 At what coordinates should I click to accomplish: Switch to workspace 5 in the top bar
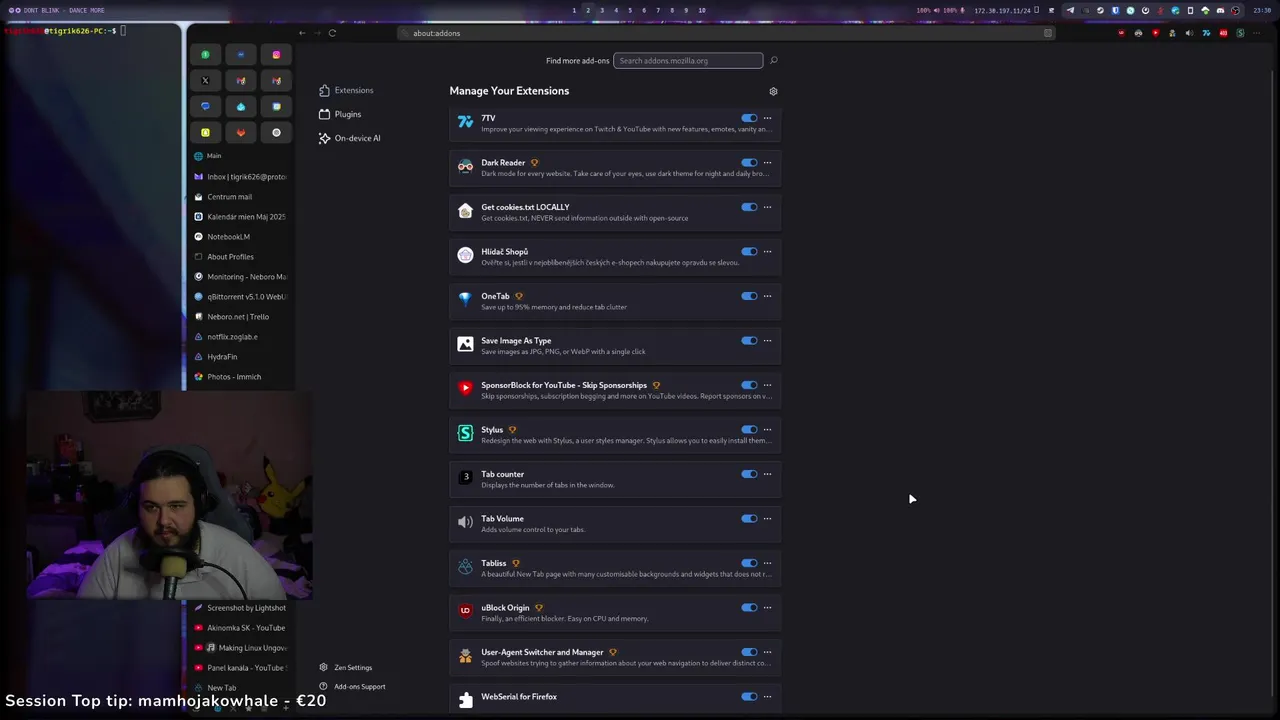(630, 10)
